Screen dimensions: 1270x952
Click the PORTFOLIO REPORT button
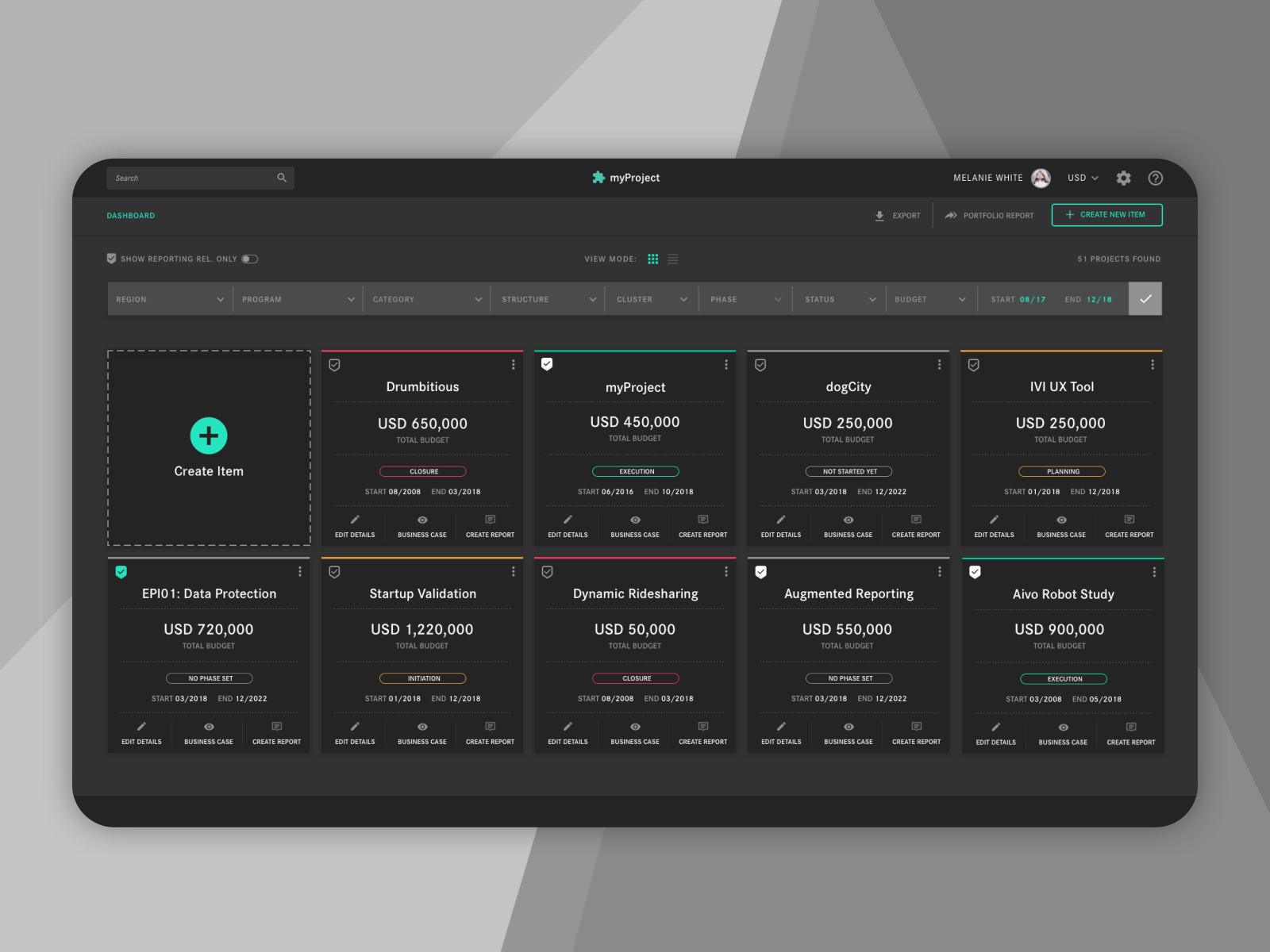(989, 215)
